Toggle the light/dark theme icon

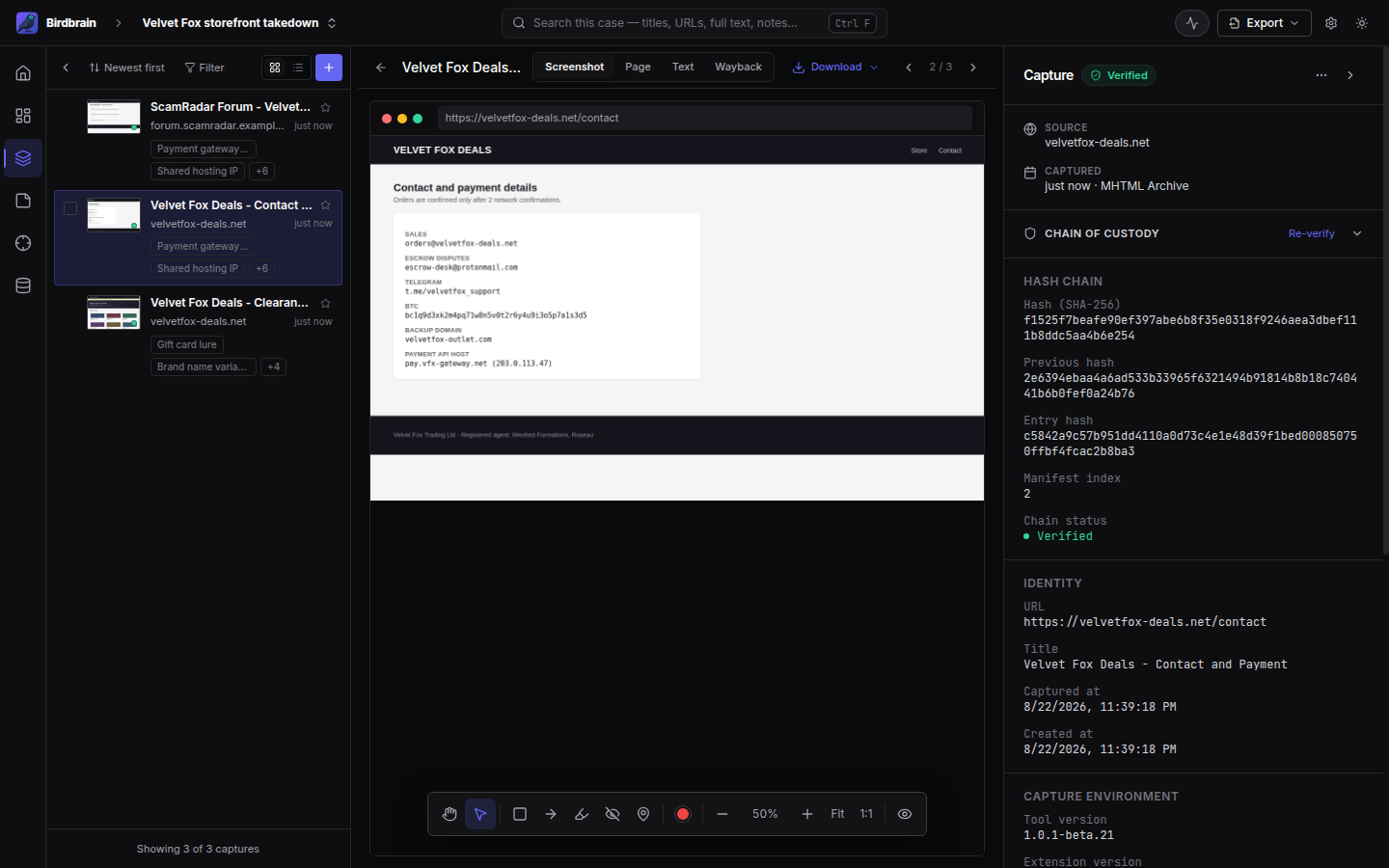coord(1362,23)
